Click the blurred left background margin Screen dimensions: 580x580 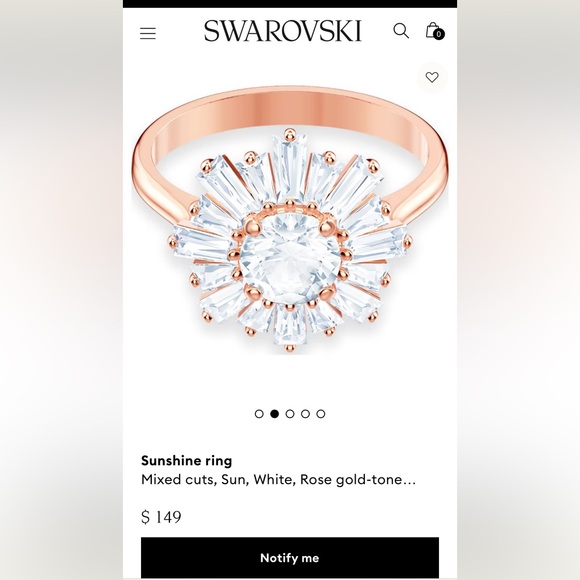pyautogui.click(x=61, y=290)
